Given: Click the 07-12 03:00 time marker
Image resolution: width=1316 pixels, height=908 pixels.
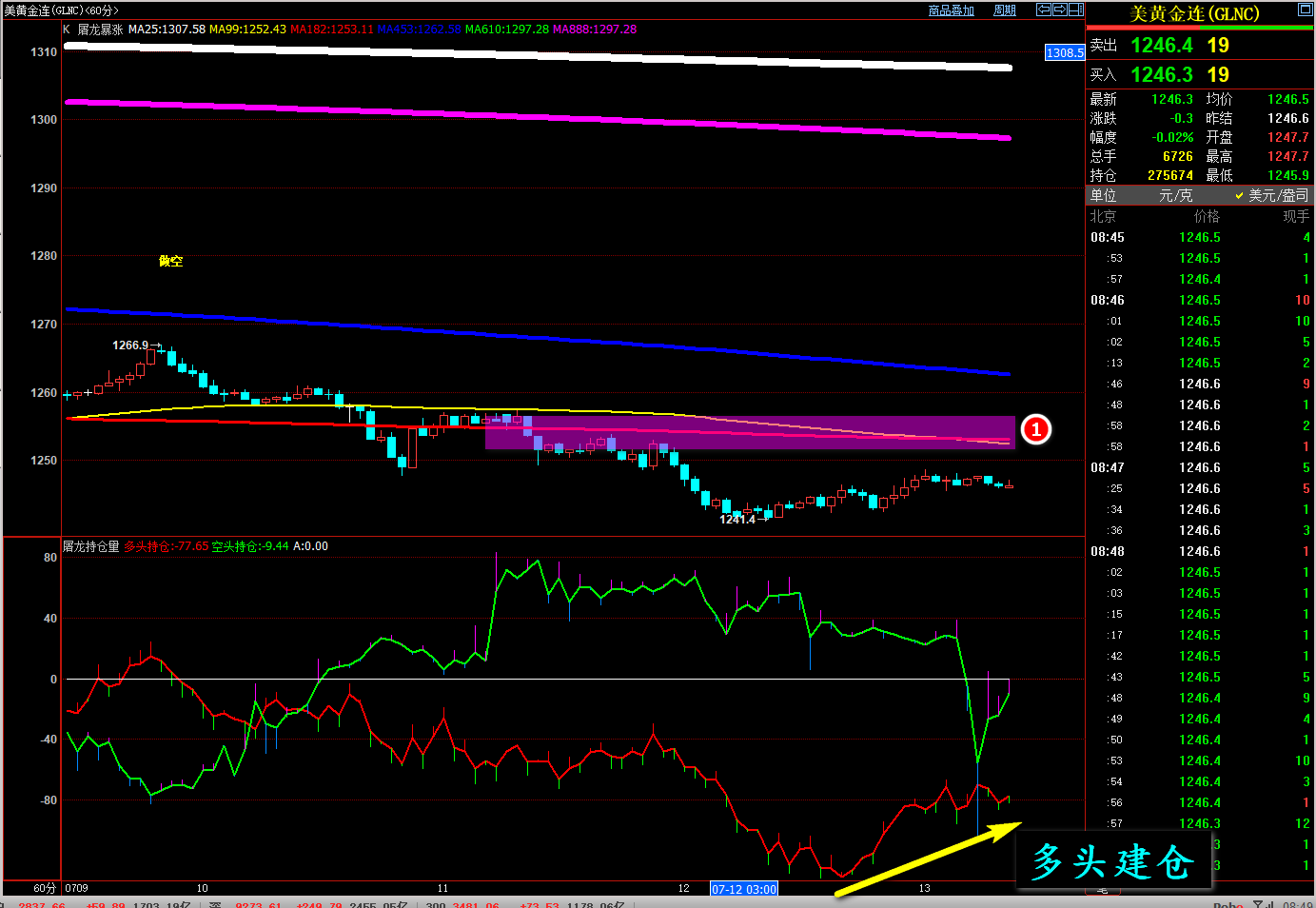Looking at the screenshot, I should pos(744,889).
